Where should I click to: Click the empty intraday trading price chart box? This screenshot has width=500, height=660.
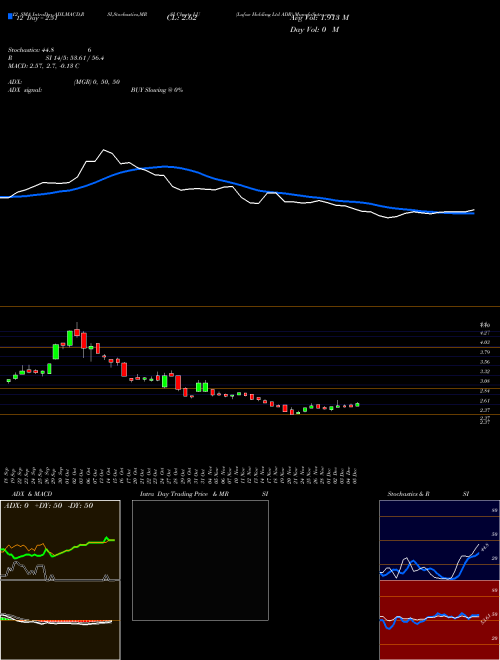[x=200, y=560]
